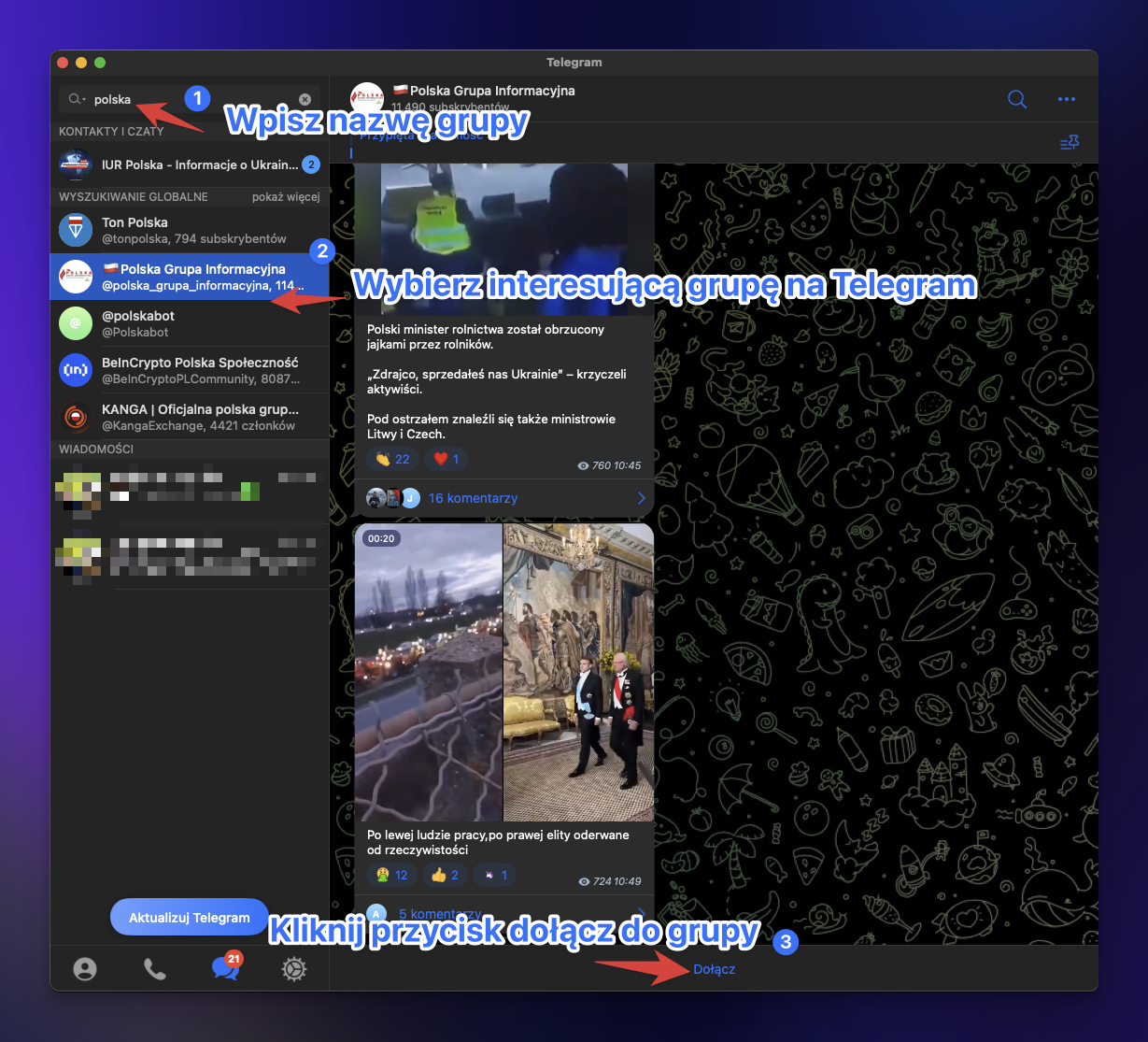Screen dimensions: 1148x1042
Task: Select Polska Grupa Informacyjna search result
Action: coord(190,277)
